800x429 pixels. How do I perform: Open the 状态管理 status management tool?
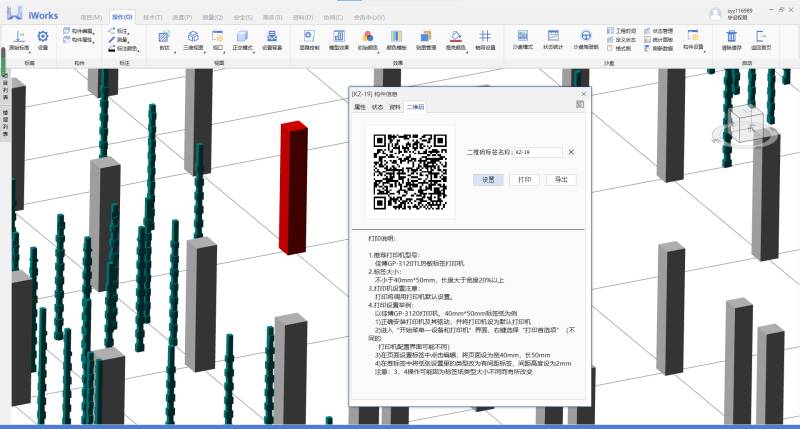(x=659, y=31)
